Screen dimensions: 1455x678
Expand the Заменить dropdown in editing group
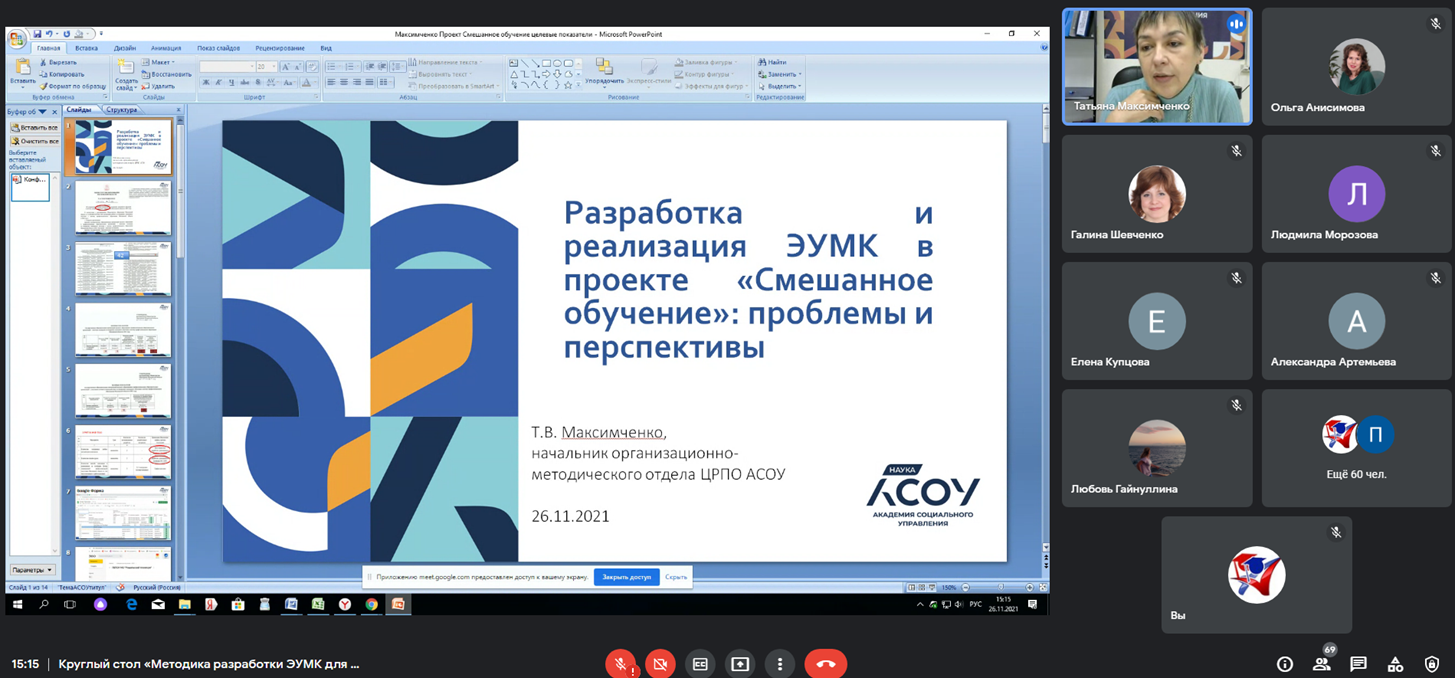coord(782,74)
